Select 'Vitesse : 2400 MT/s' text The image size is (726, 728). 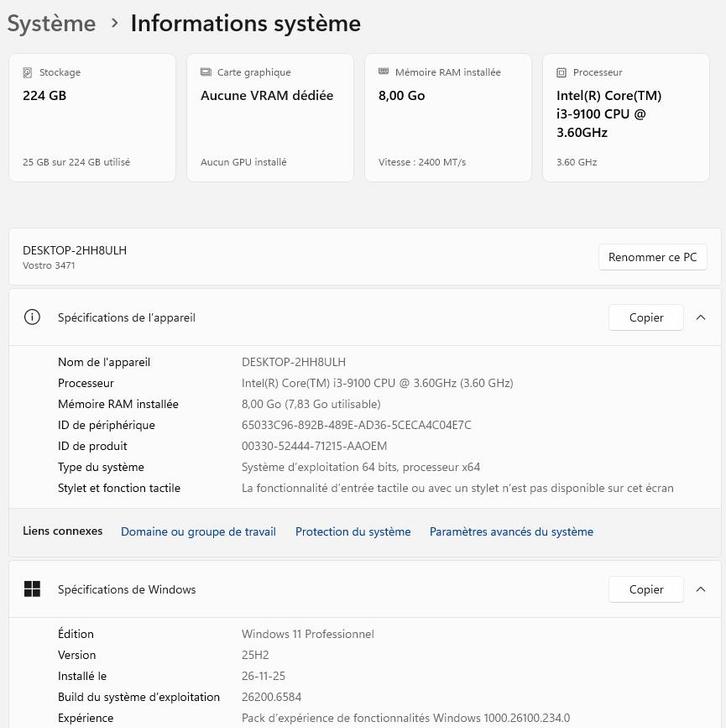click(422, 162)
